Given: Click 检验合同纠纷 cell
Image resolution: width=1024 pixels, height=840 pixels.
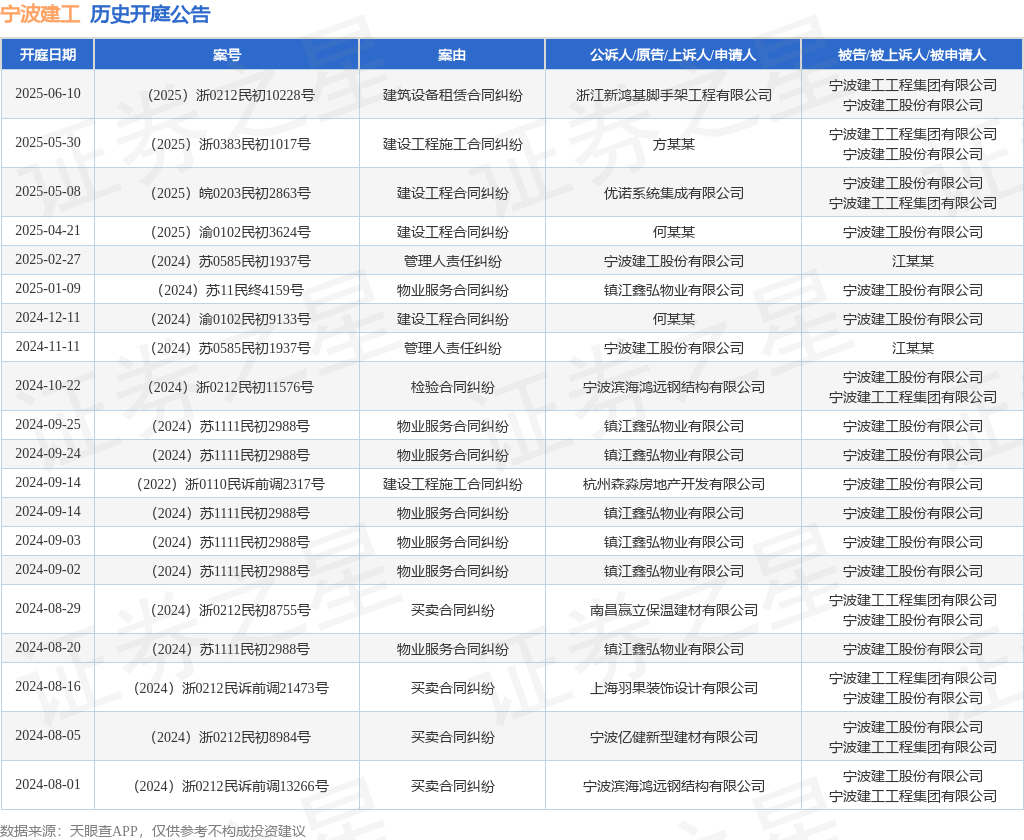Looking at the screenshot, I should 452,387.
